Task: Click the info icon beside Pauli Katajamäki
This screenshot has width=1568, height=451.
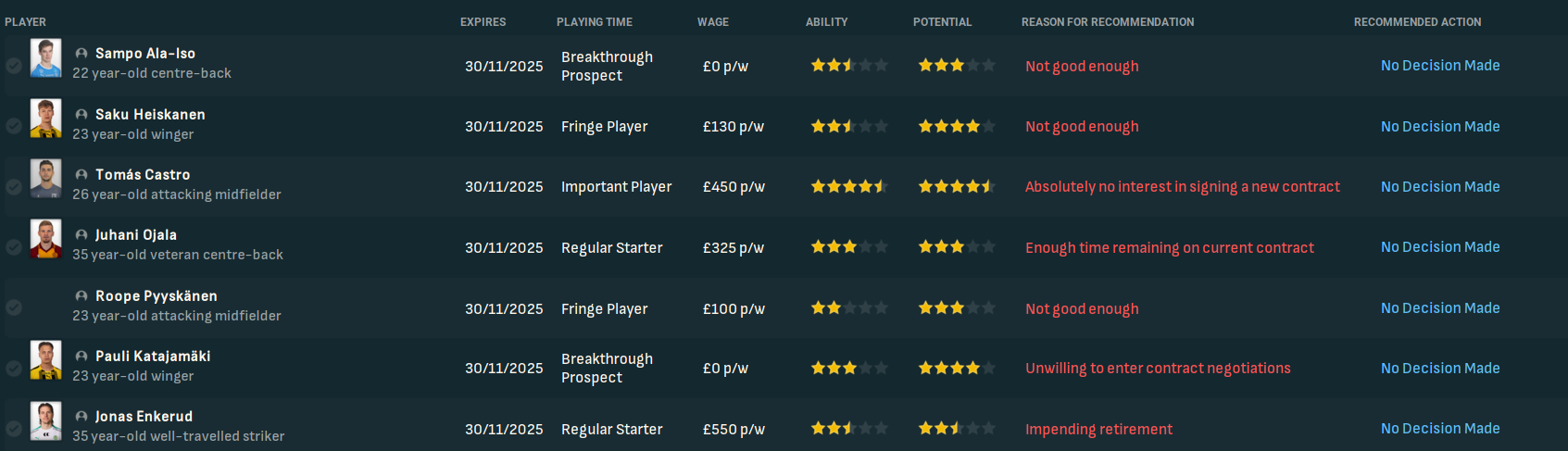Action: [x=82, y=357]
